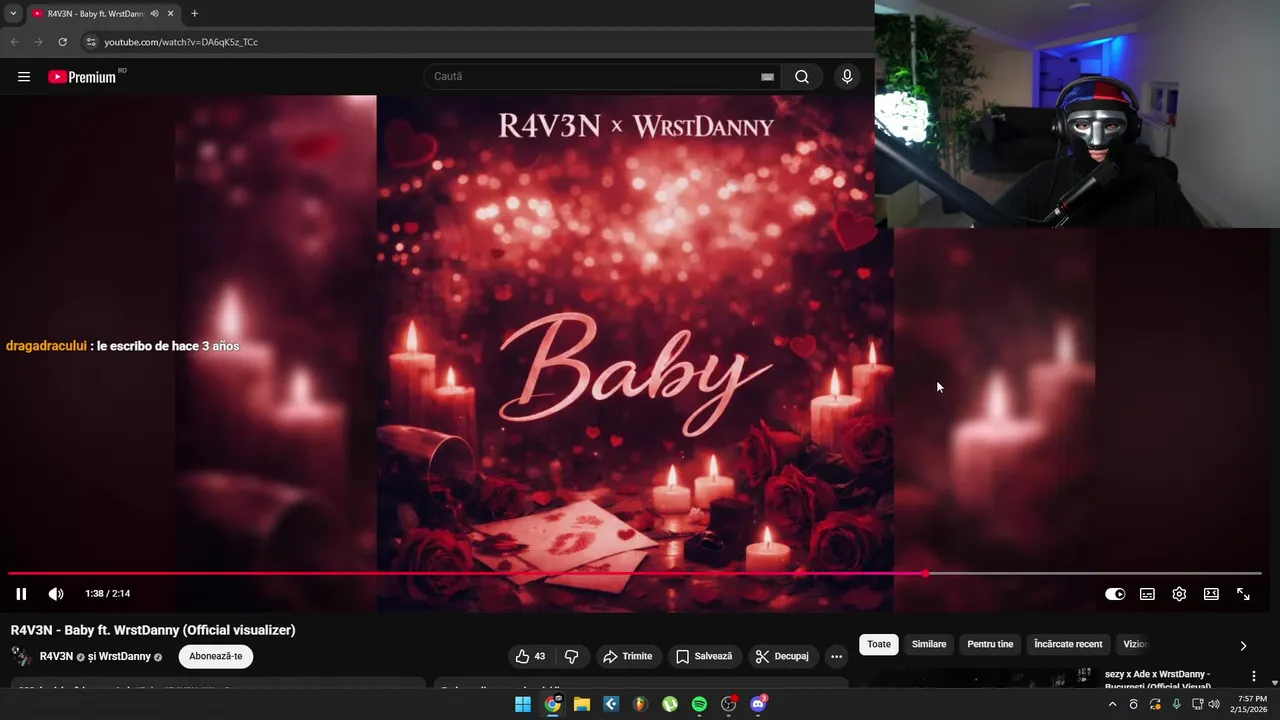Open the on-screen keyboard in search box
1280x720 pixels.
click(x=767, y=77)
